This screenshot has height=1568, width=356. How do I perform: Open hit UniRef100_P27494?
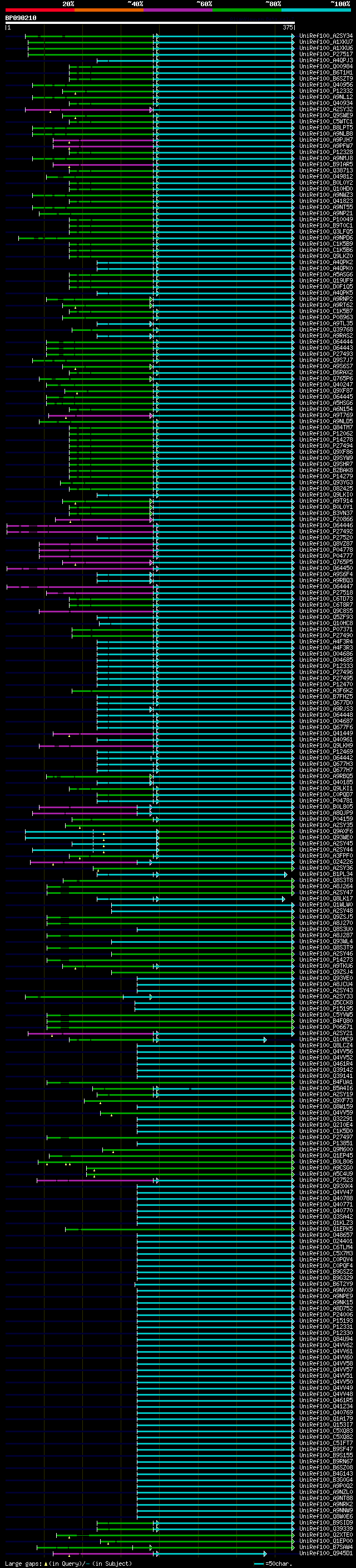pyautogui.click(x=326, y=446)
